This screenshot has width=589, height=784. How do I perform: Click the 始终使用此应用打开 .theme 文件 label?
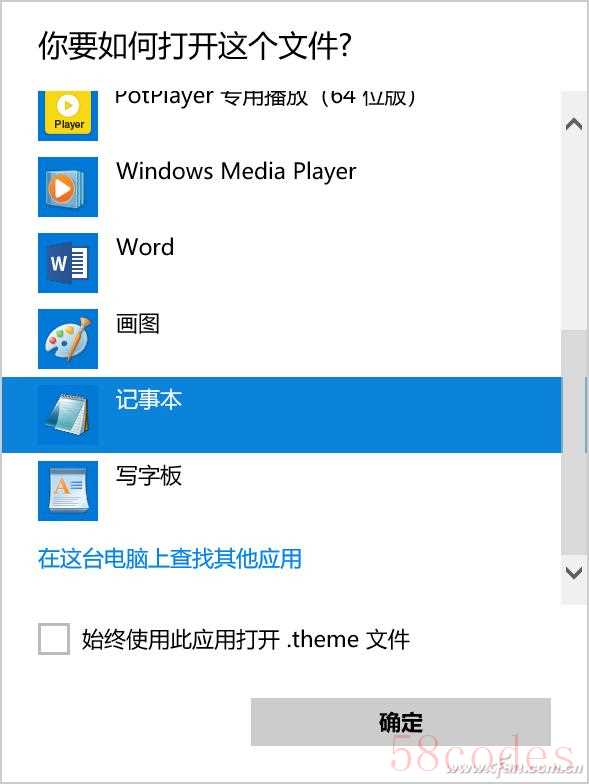click(x=246, y=640)
